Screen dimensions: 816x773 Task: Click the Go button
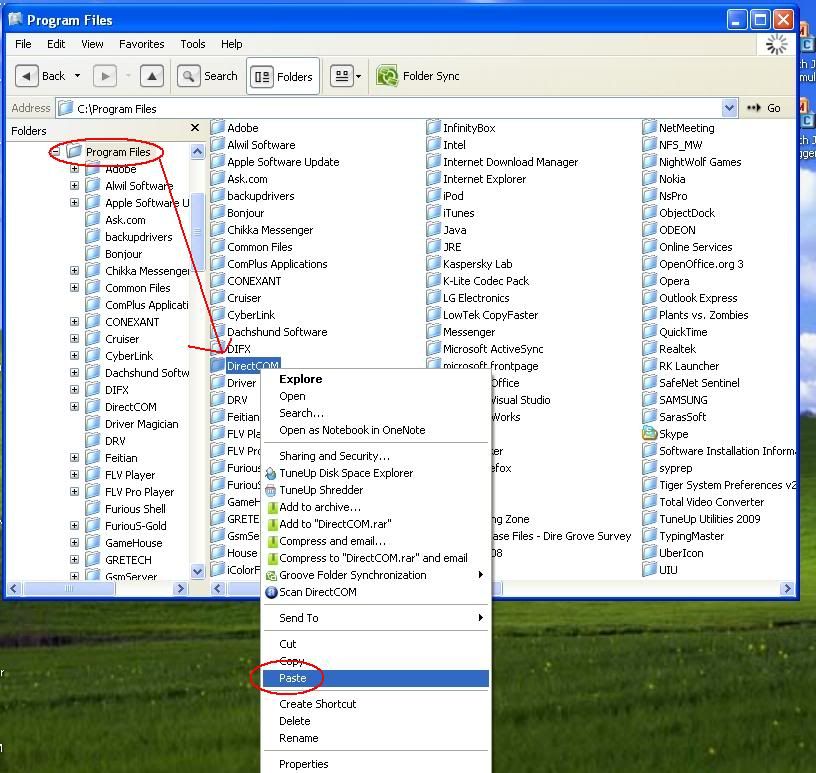tap(765, 108)
